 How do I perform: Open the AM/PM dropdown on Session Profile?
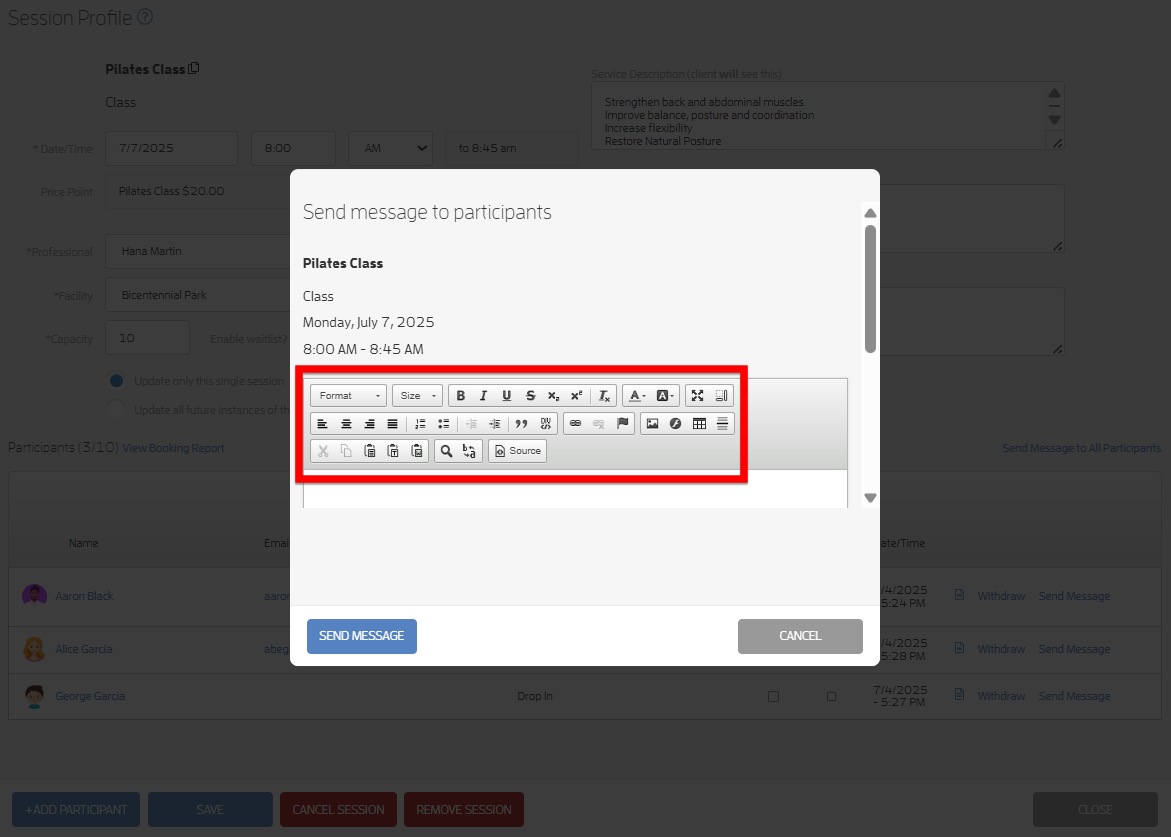click(391, 149)
